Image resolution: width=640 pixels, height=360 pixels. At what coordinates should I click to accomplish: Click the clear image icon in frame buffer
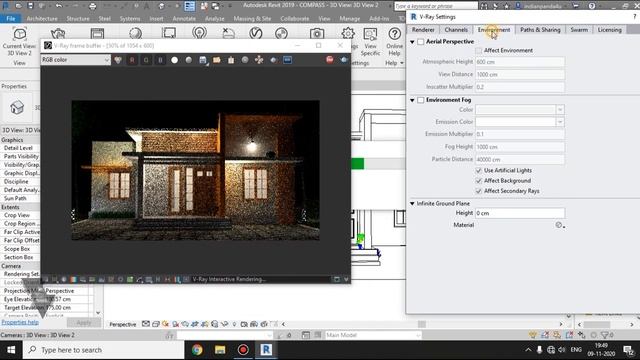(x=231, y=60)
